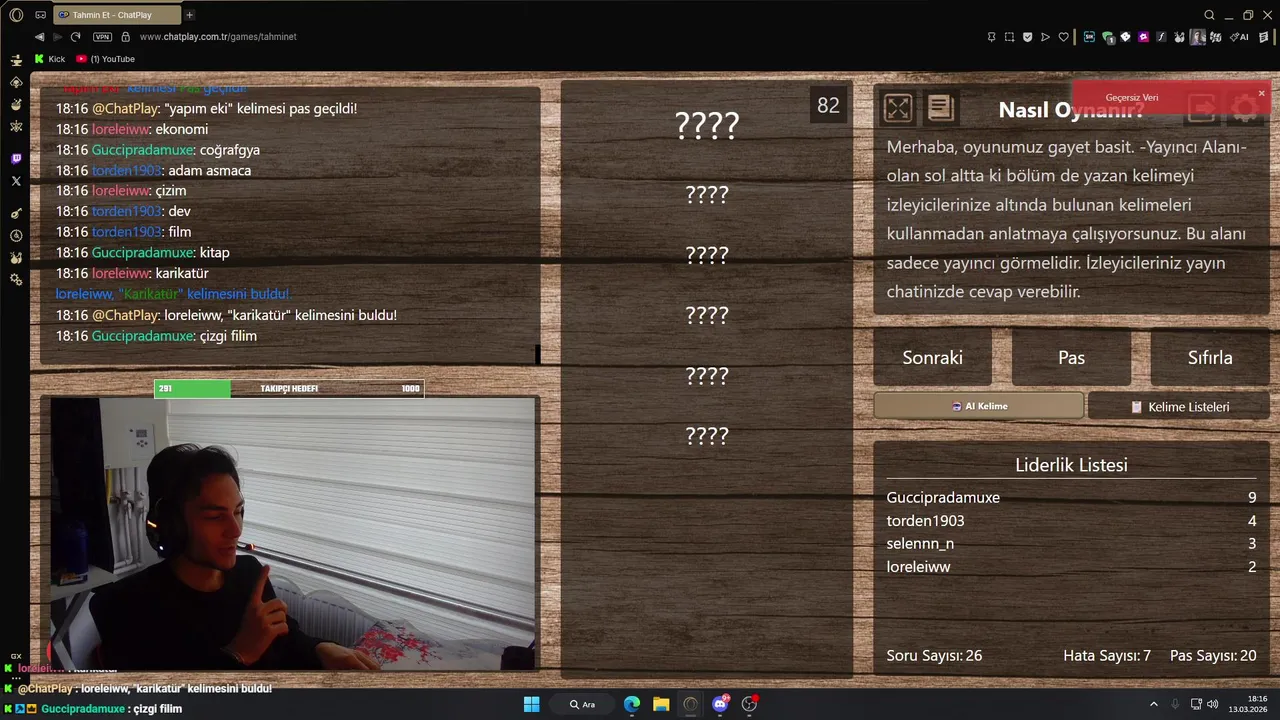Click the streamer webcam video
The width and height of the screenshot is (1280, 720).
coord(292,533)
